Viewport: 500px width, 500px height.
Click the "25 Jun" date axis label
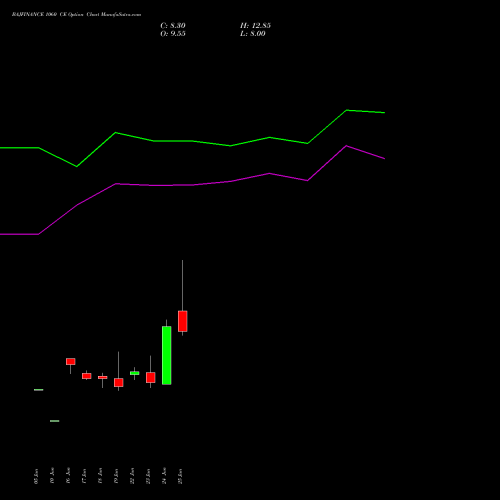[180, 476]
